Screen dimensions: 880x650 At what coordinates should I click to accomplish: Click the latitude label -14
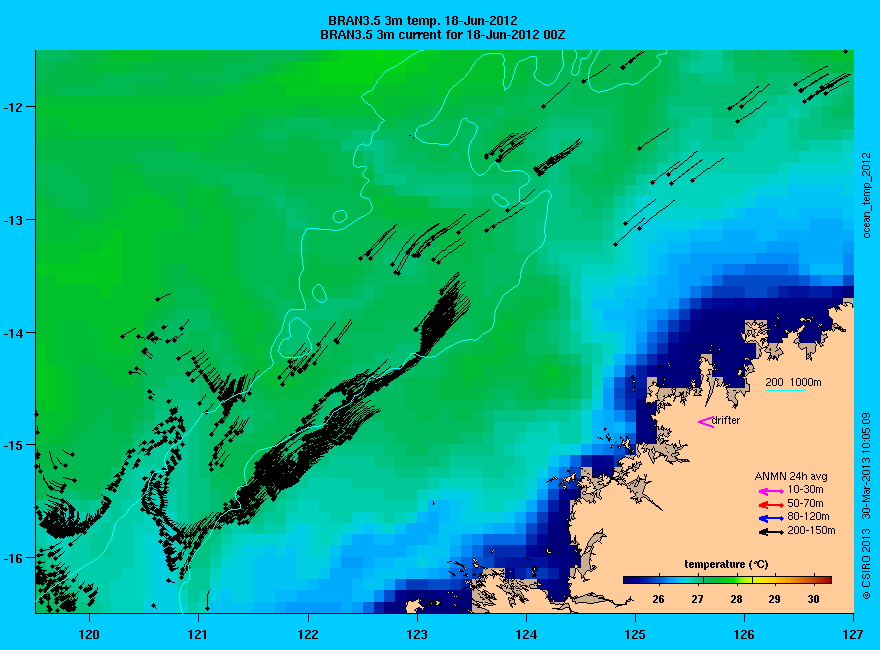[12, 333]
